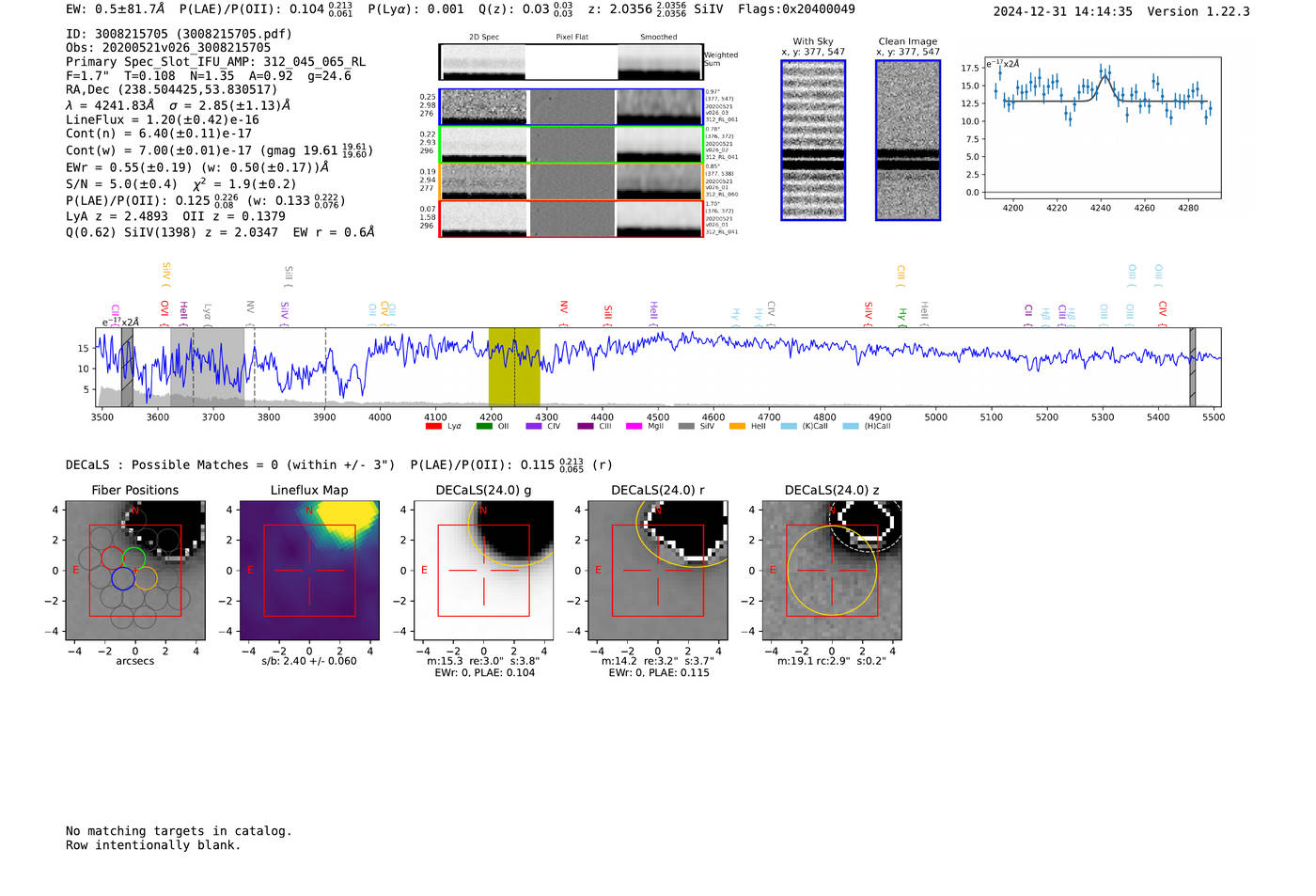Click the magenta MgII legend swatch
Viewport: 1316px width, 896px height.
click(x=634, y=426)
